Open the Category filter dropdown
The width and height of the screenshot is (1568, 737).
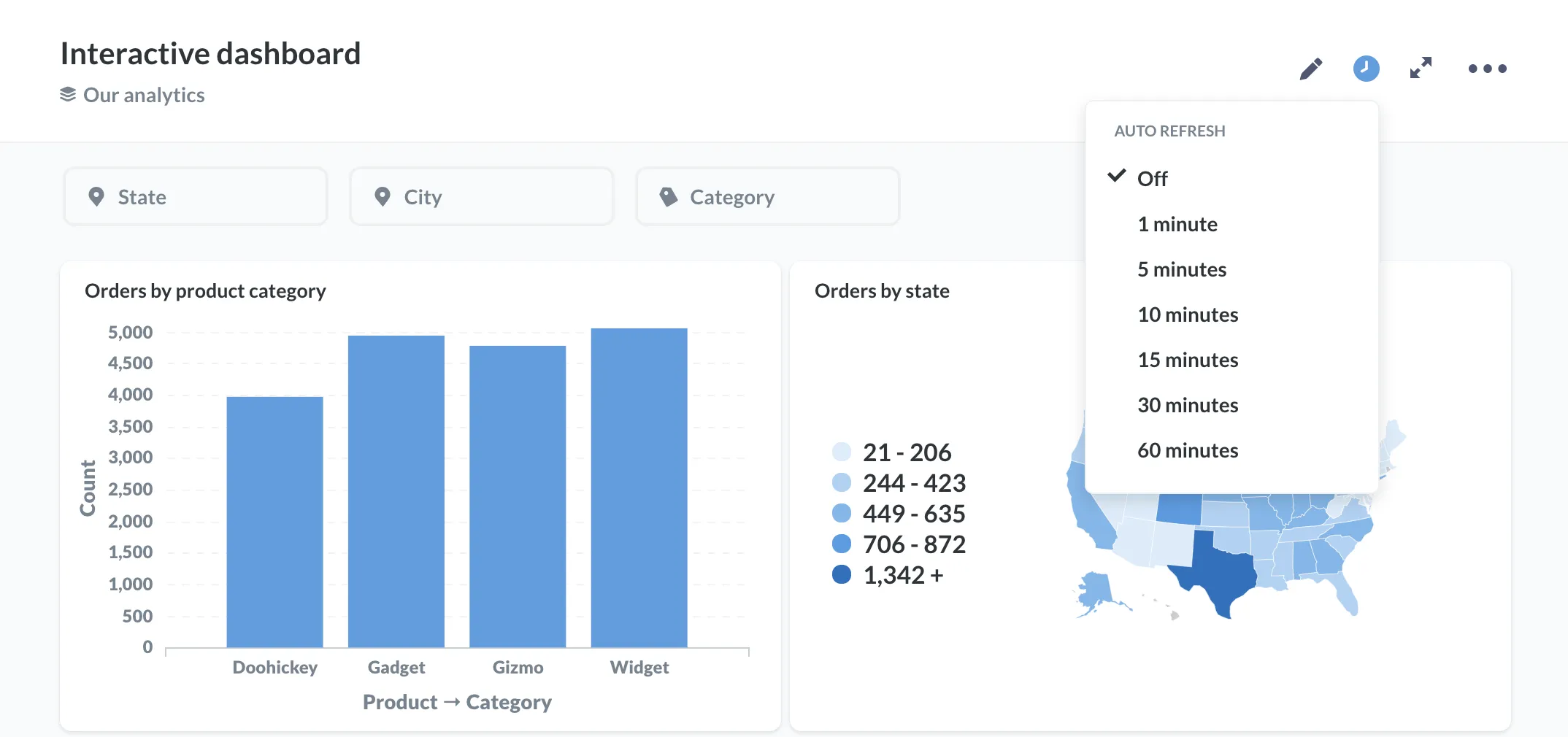(x=768, y=197)
